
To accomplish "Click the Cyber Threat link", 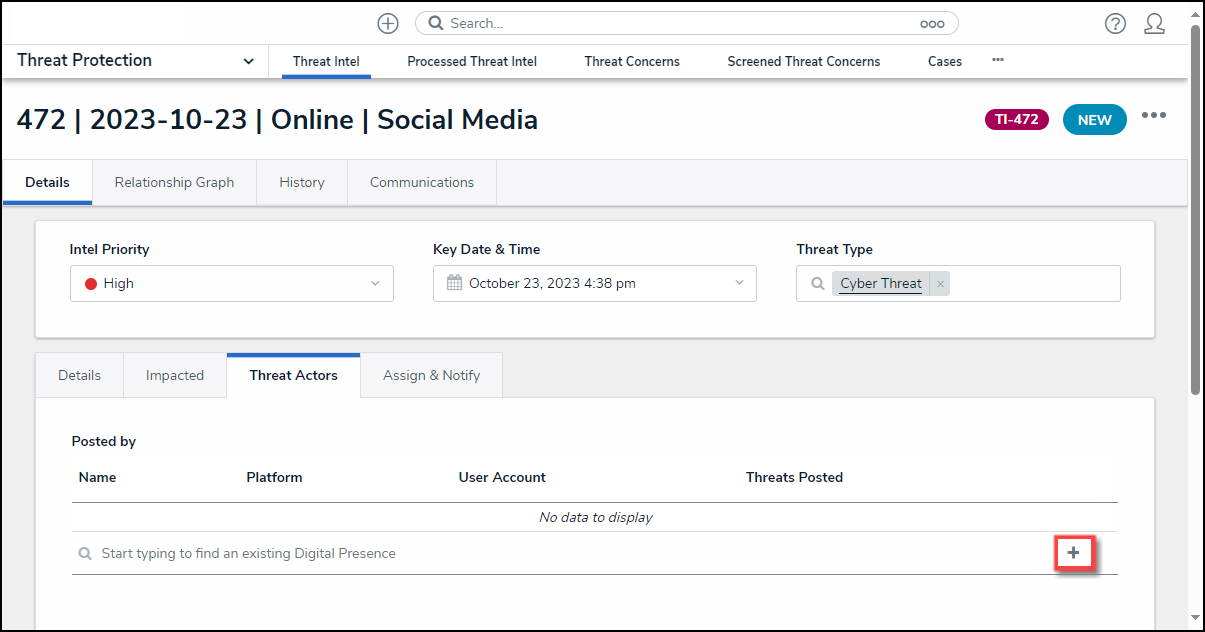I will (x=880, y=284).
